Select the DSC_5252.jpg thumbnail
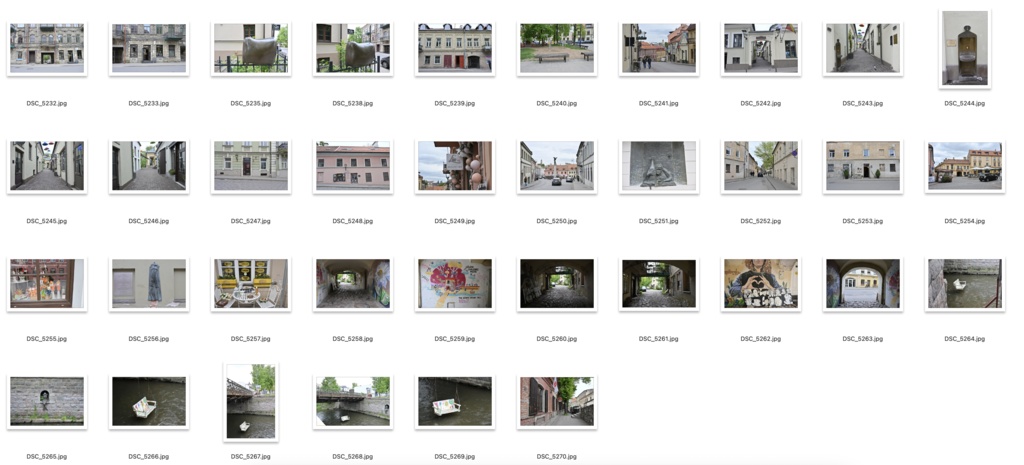Screen dimensions: 1024x465 [x=761, y=167]
